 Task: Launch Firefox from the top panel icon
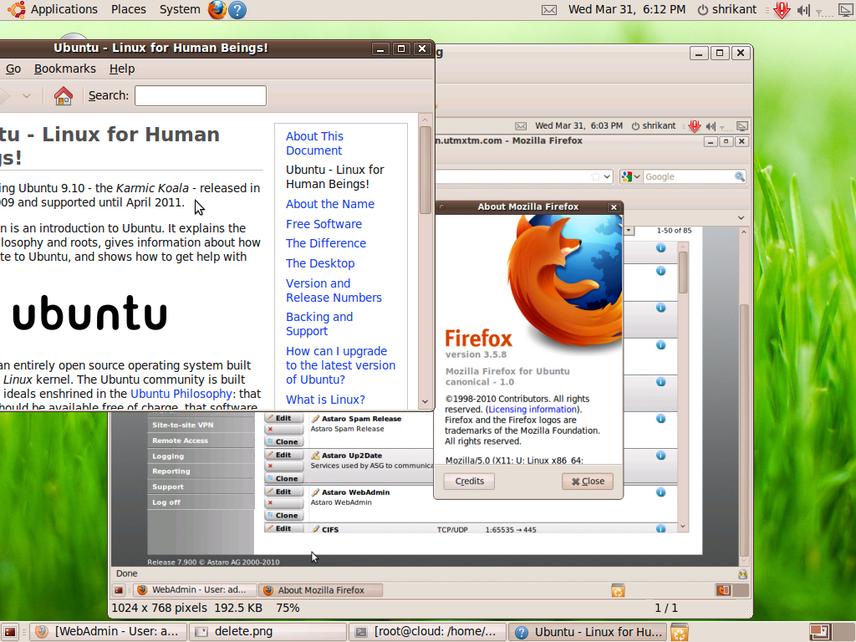[217, 10]
